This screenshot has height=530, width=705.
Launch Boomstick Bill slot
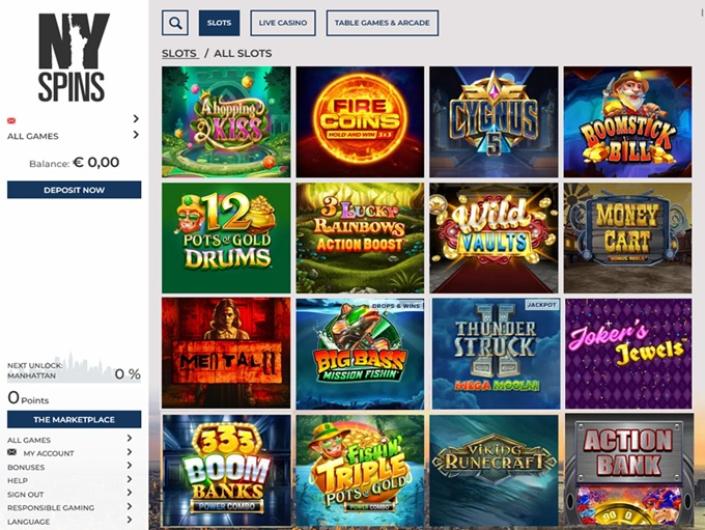(x=628, y=122)
